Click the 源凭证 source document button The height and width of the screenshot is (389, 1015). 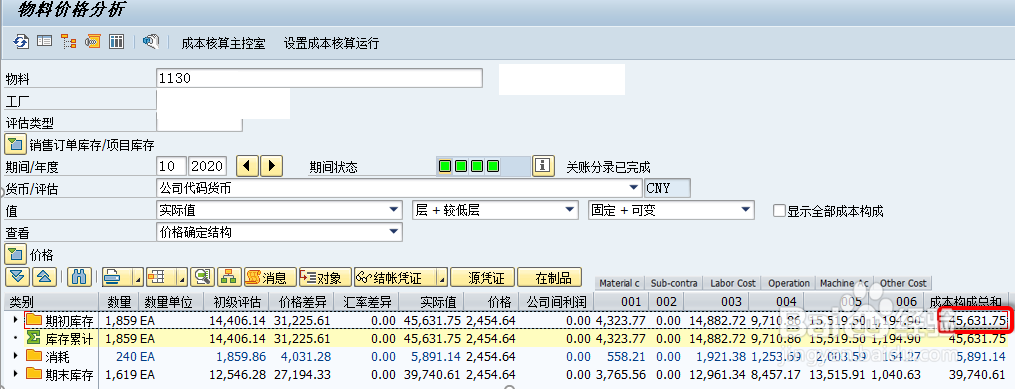pyautogui.click(x=482, y=277)
